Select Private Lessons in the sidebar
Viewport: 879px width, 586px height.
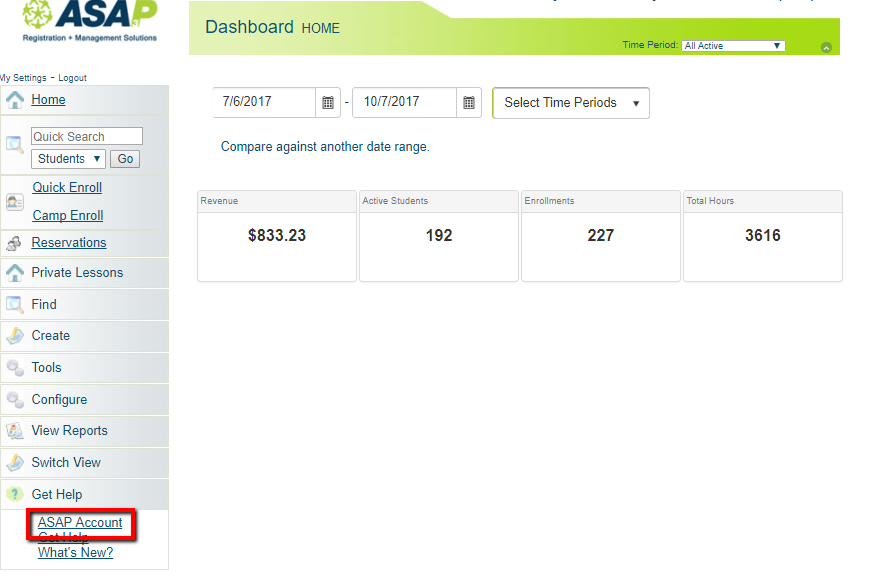point(77,272)
